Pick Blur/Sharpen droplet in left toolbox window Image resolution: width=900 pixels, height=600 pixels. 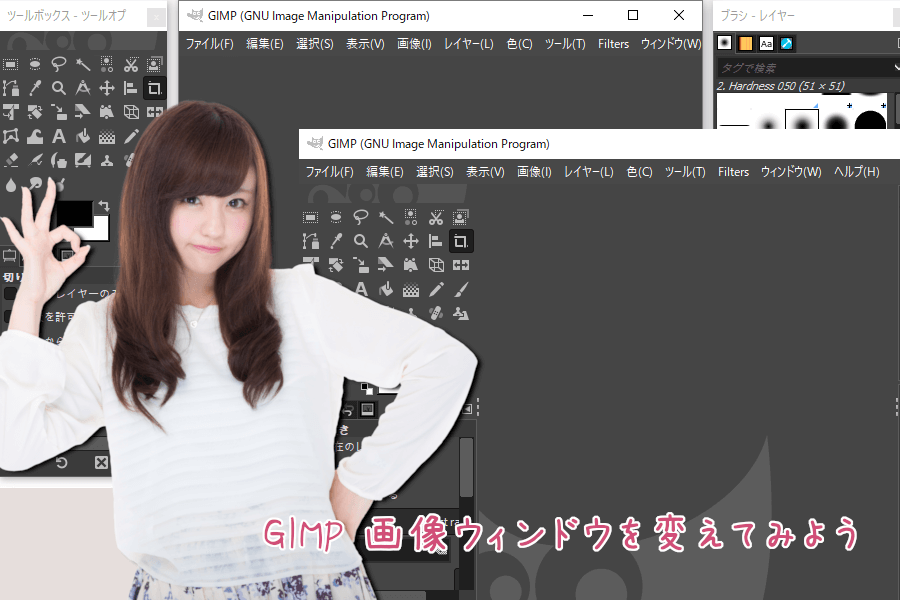click(10, 184)
